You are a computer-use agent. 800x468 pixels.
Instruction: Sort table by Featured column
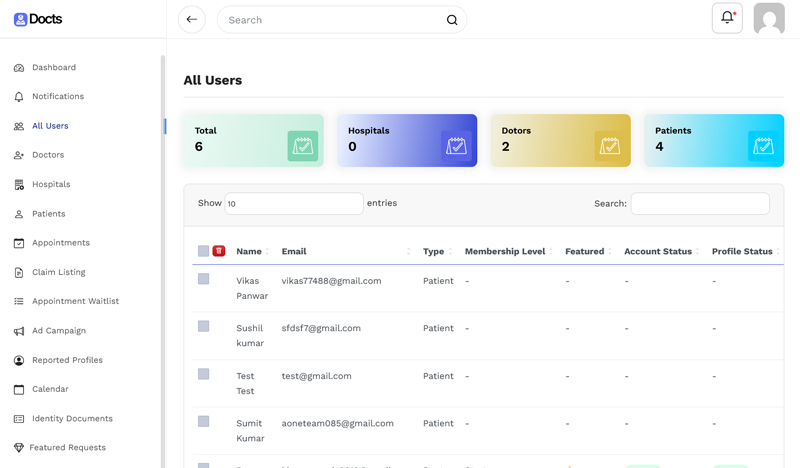click(588, 251)
